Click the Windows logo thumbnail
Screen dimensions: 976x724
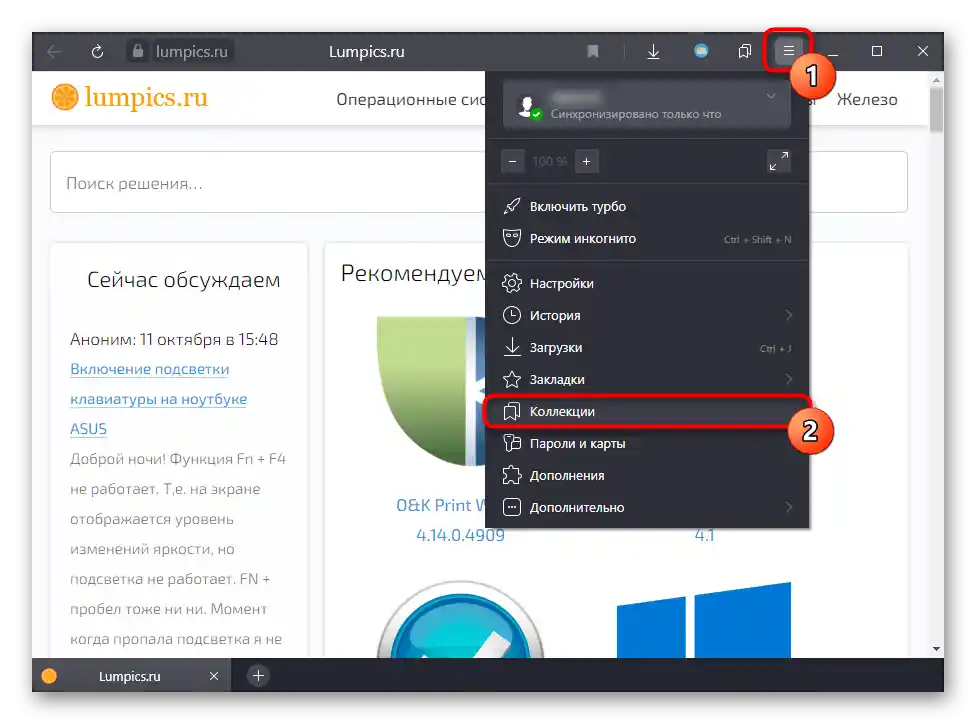[x=703, y=620]
